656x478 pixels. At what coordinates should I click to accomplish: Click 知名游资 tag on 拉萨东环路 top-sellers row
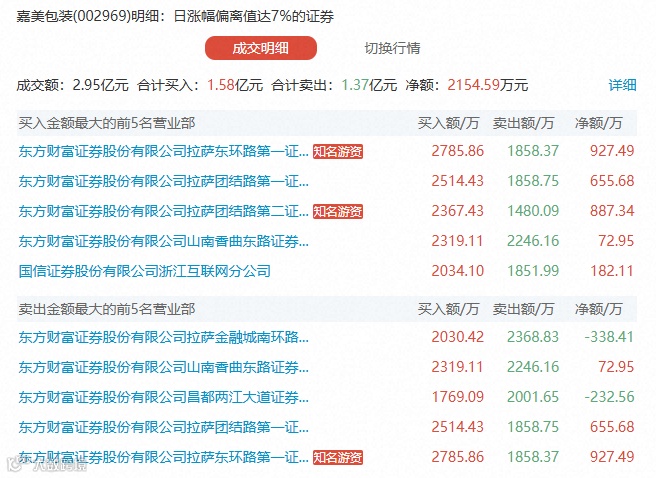tap(338, 458)
